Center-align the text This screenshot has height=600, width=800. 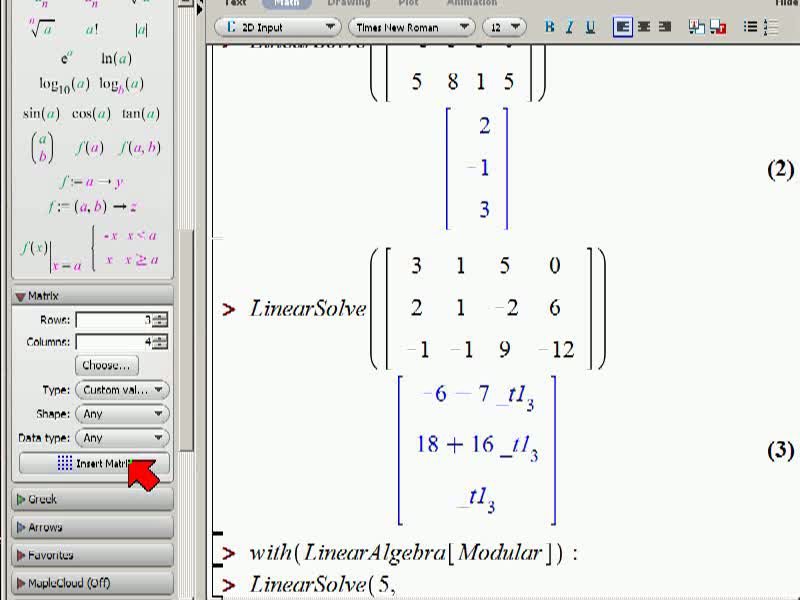pyautogui.click(x=644, y=27)
